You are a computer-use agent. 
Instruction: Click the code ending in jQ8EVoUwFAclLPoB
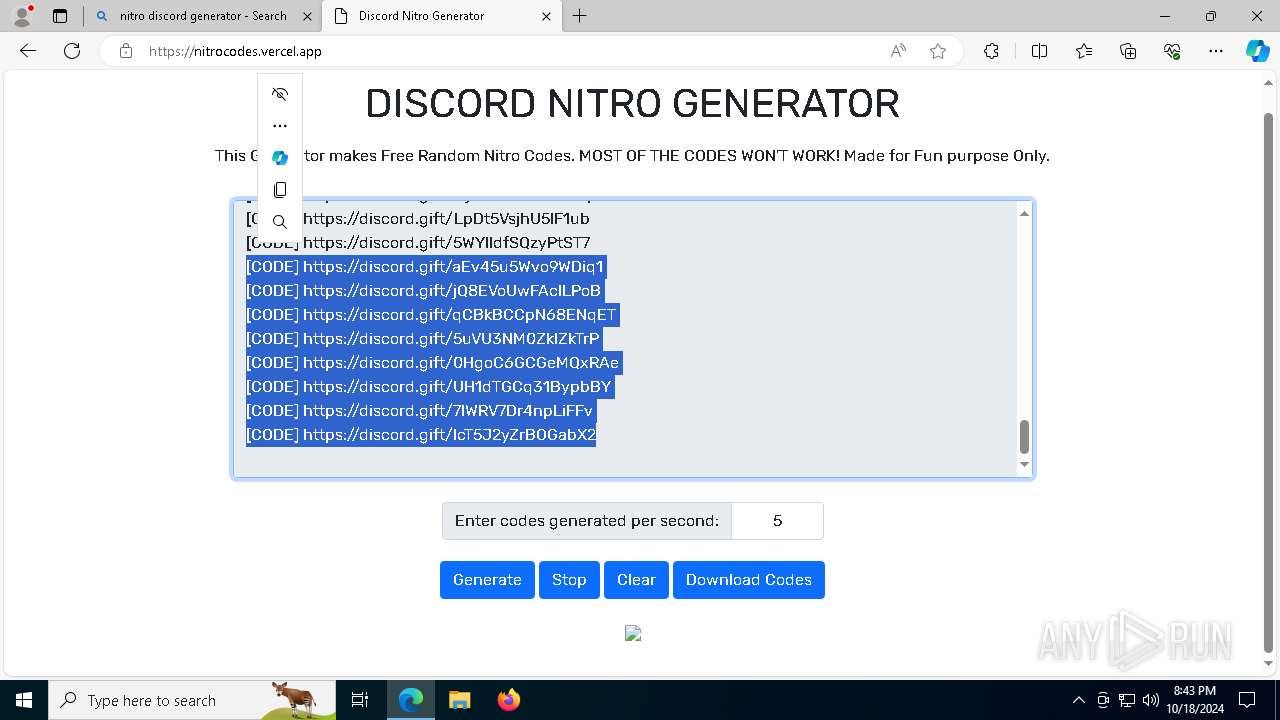[x=424, y=291]
